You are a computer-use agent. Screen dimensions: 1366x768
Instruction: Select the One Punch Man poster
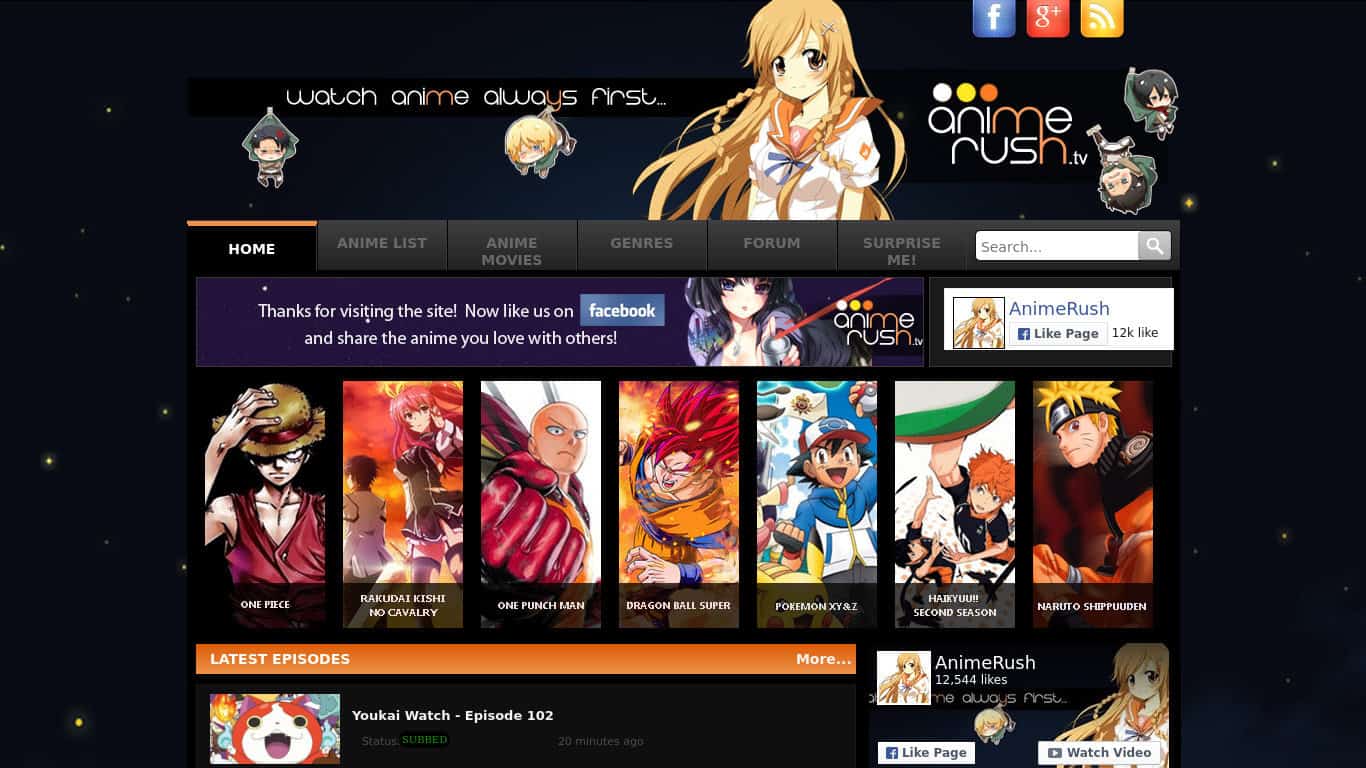tap(541, 504)
